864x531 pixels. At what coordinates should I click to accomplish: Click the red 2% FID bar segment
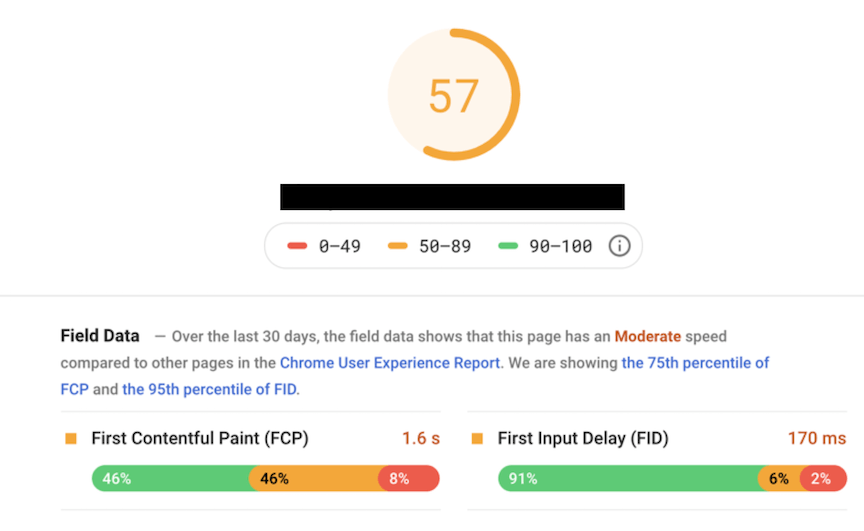tap(822, 479)
